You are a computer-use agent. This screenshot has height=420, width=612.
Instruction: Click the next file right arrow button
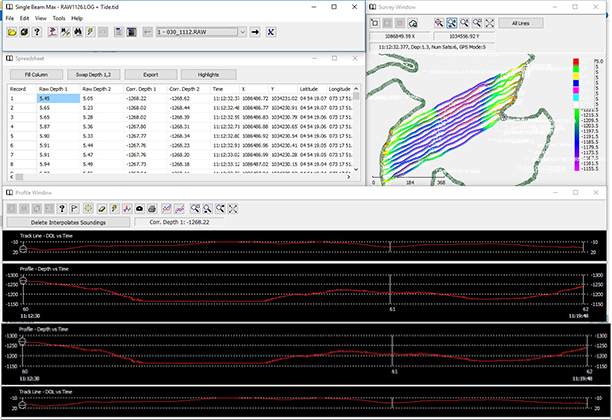click(x=255, y=32)
